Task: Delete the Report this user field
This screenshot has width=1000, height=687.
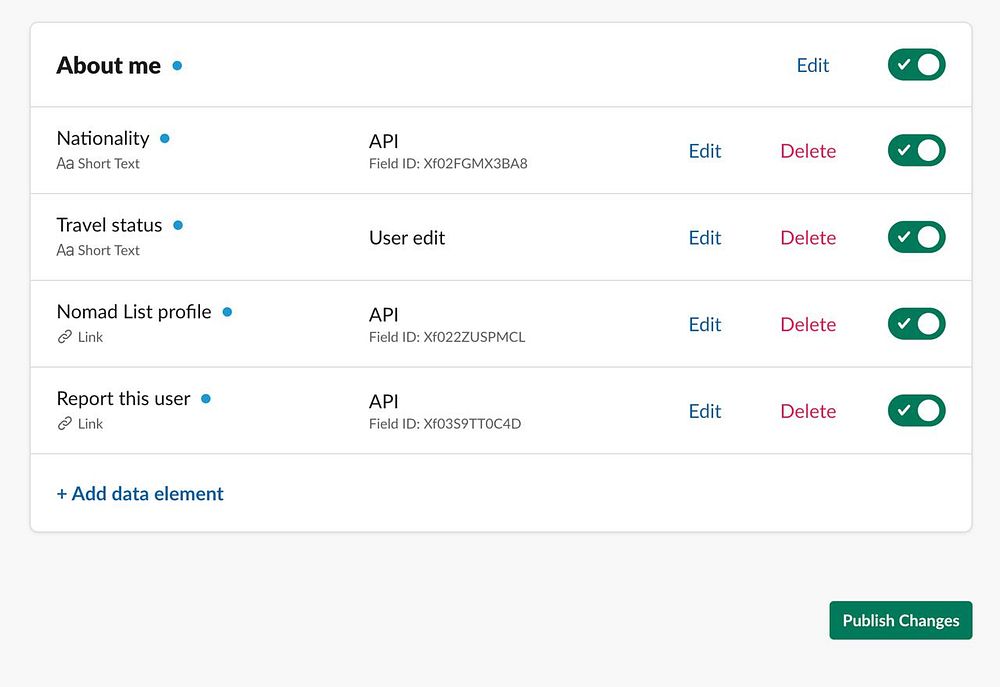Action: tap(808, 411)
